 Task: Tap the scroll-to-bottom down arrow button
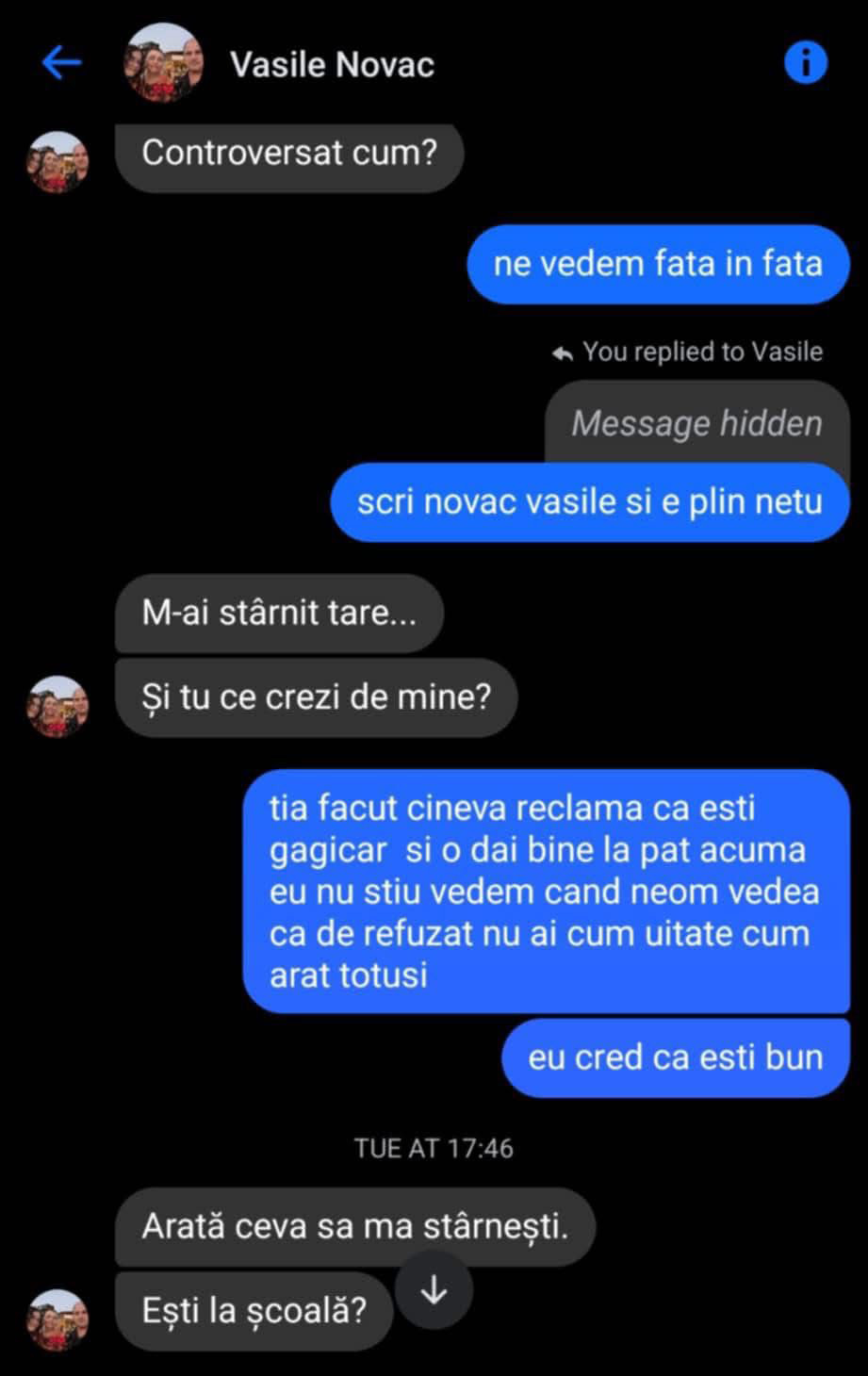tap(434, 1291)
